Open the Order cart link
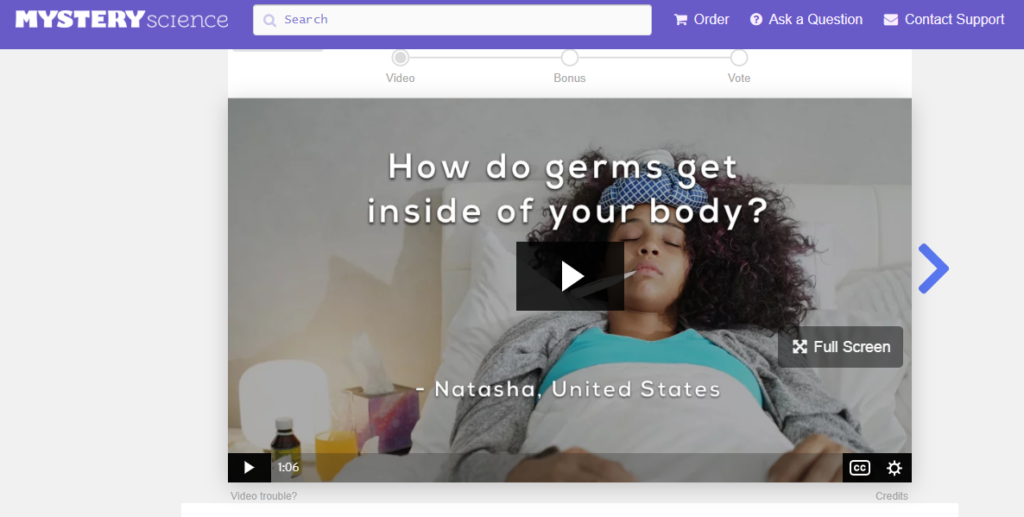Screen dimensions: 1024x517 coord(701,20)
